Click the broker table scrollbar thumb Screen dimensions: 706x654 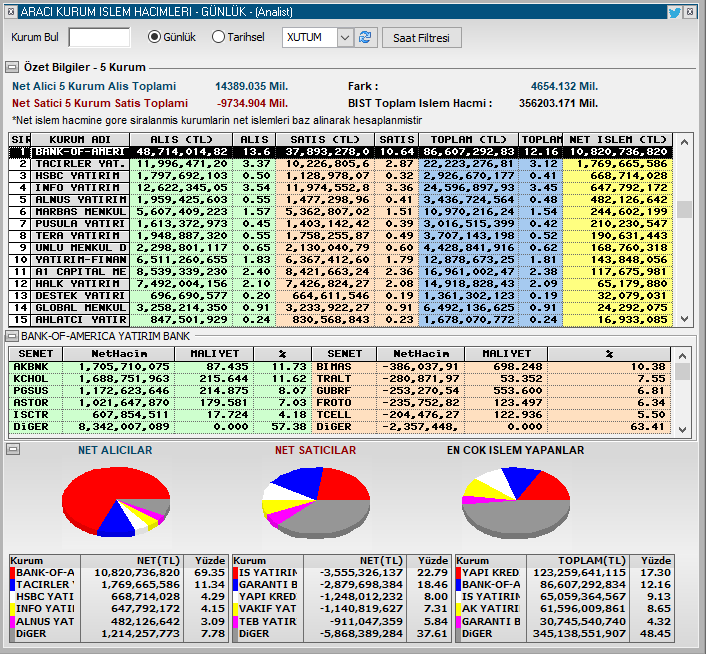pos(684,209)
